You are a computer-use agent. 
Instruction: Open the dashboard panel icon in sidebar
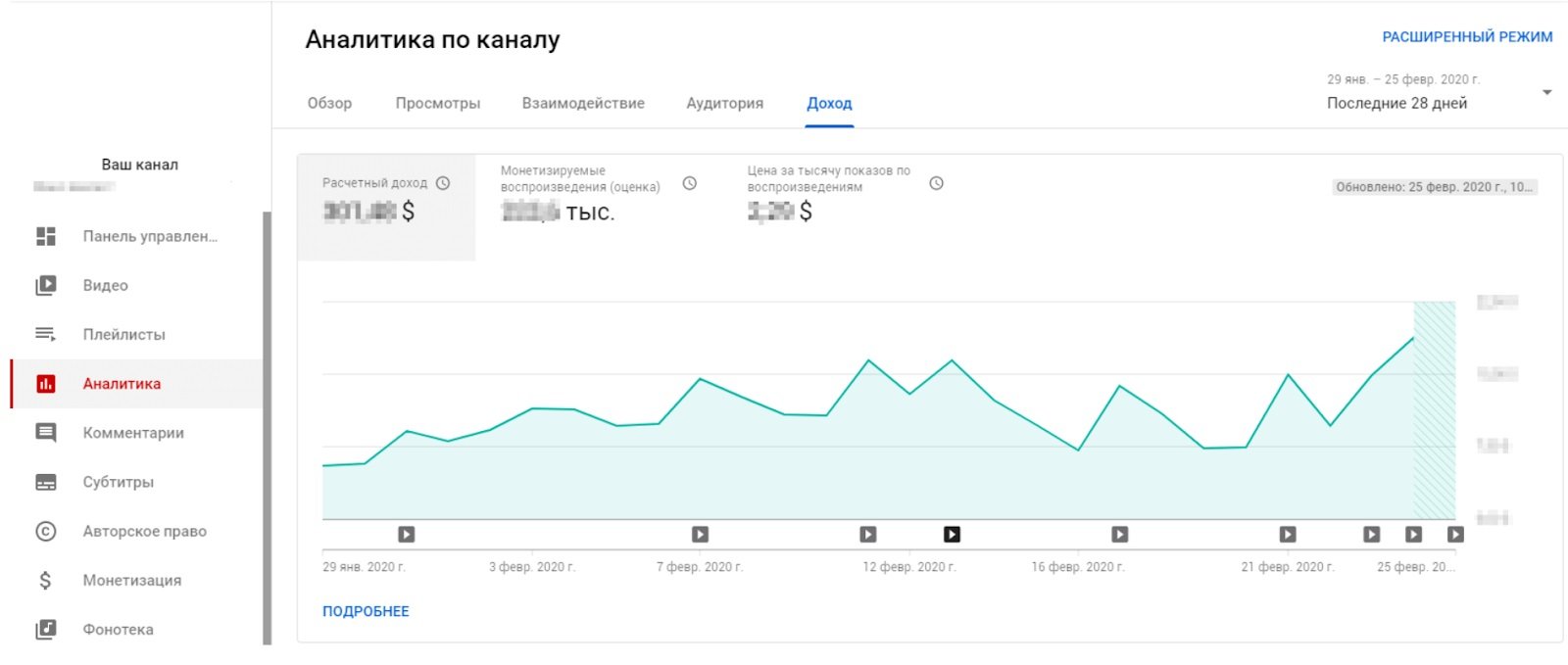(46, 236)
